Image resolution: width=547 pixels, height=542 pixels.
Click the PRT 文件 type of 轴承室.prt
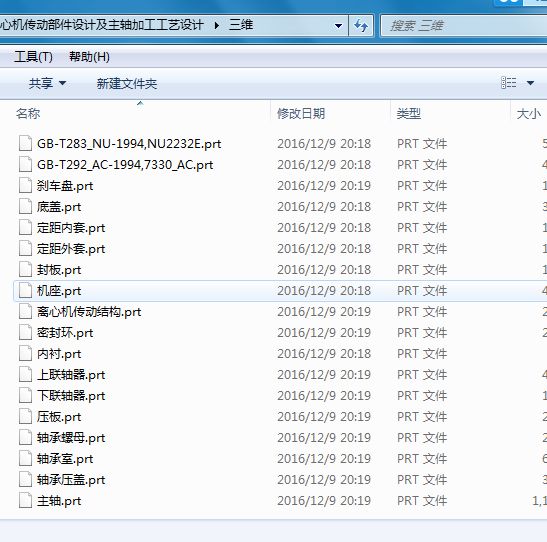(x=422, y=459)
